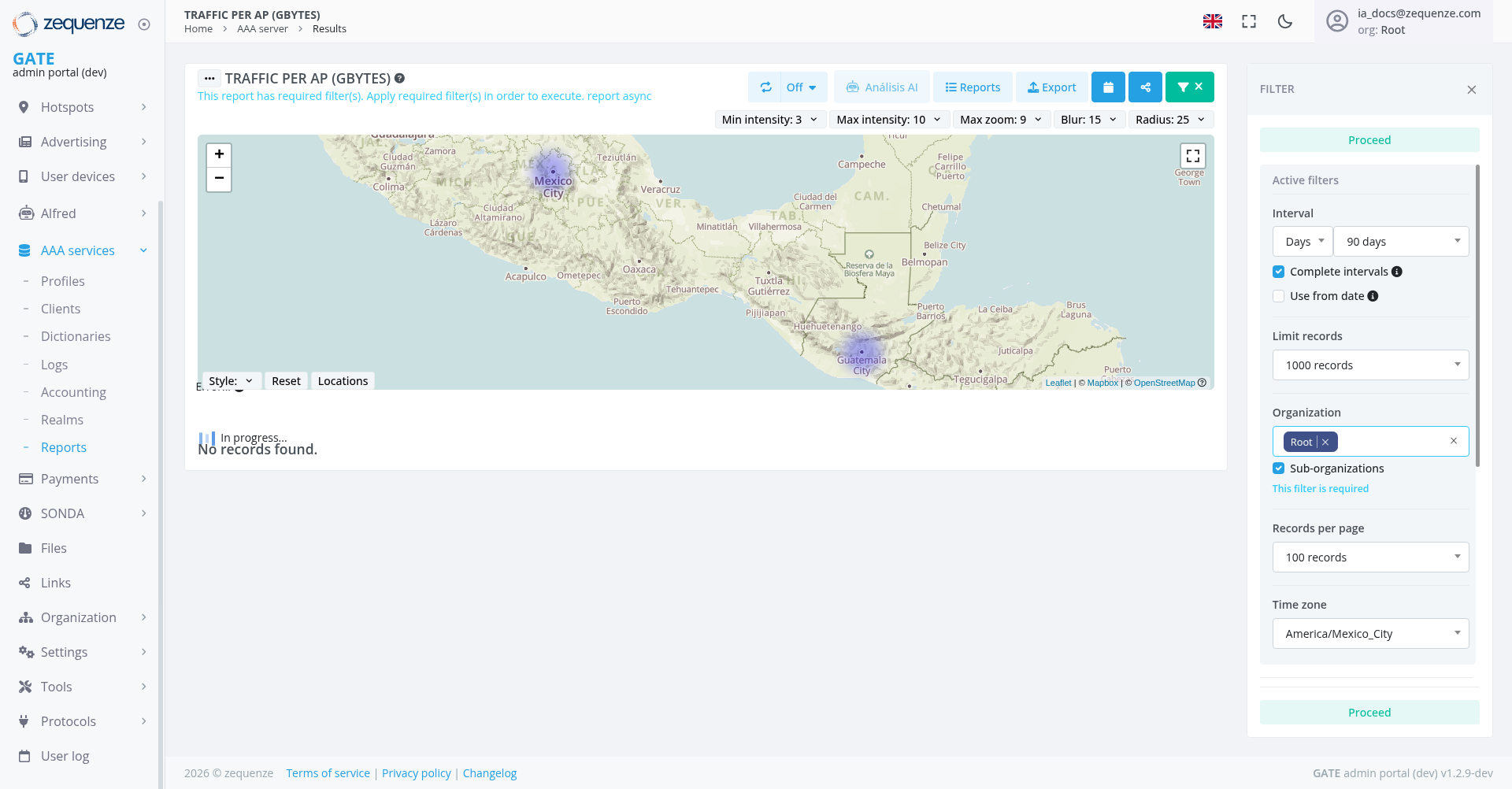Open Max intensity dropdown
The image size is (1512, 789).
coord(888,120)
